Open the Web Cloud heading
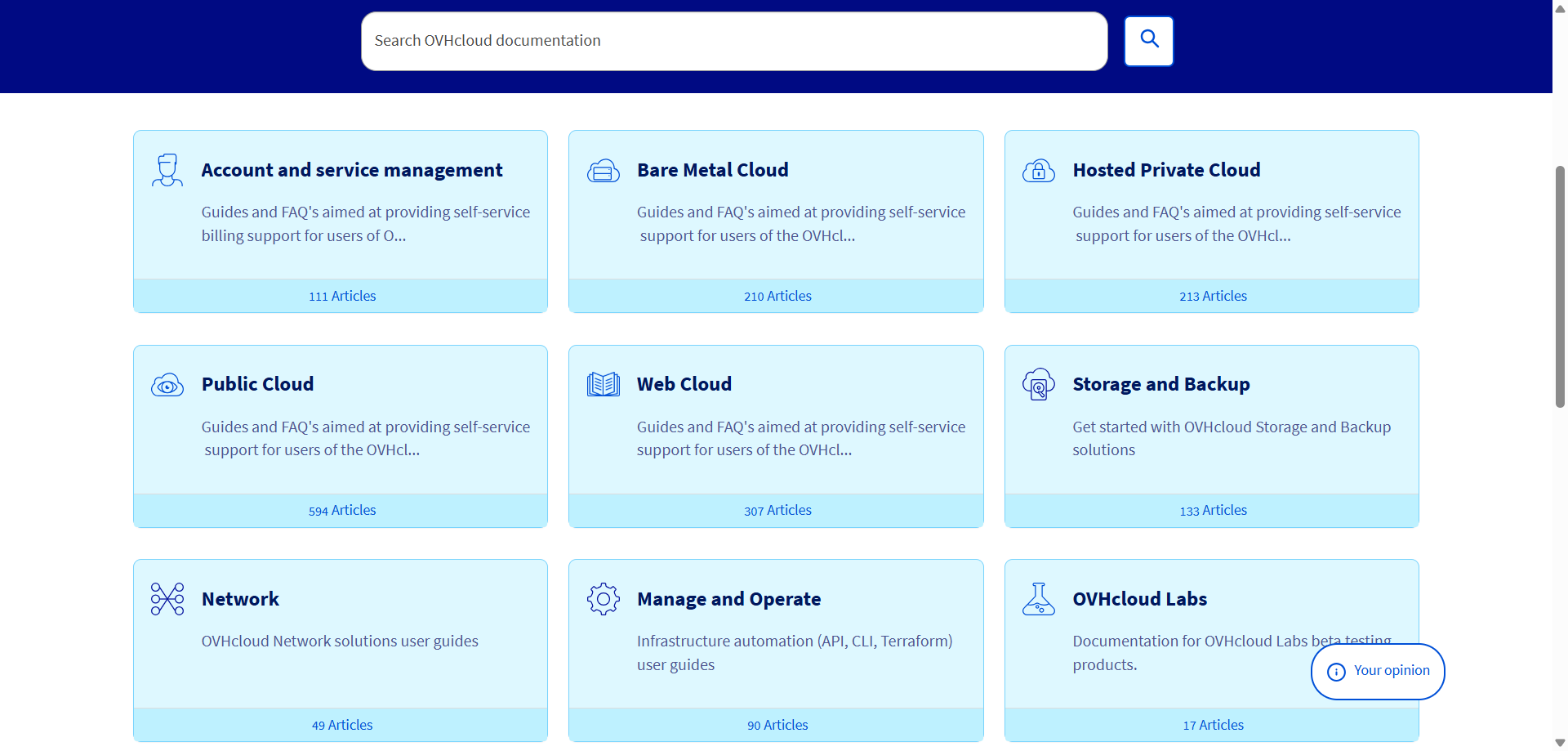The image size is (1568, 751). pos(684,384)
